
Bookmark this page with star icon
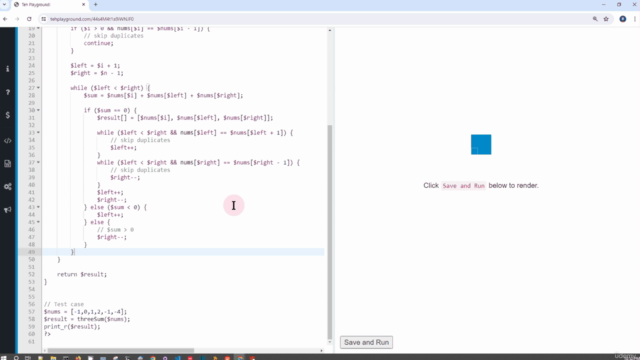tap(606, 19)
